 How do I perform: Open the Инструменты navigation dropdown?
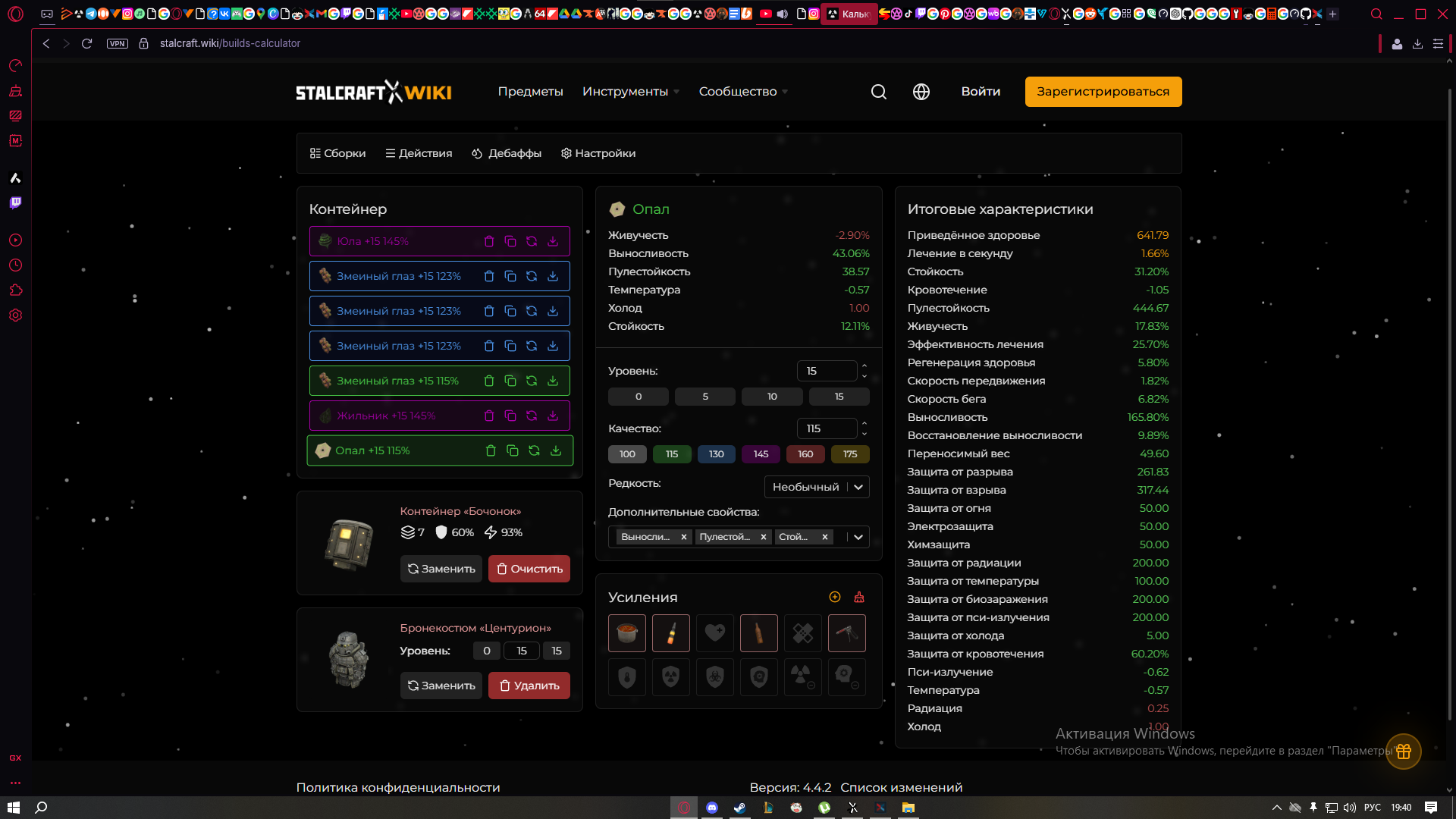[630, 92]
